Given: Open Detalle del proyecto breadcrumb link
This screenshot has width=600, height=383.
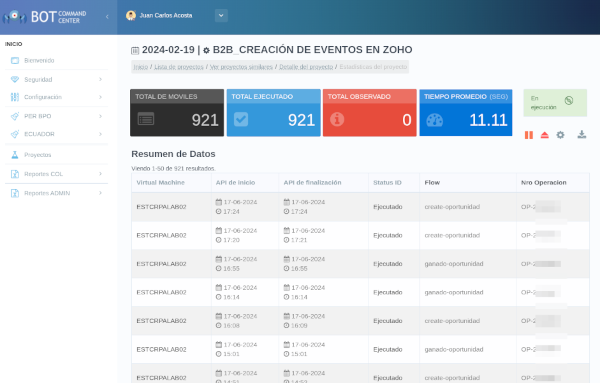Looking at the screenshot, I should (x=306, y=67).
